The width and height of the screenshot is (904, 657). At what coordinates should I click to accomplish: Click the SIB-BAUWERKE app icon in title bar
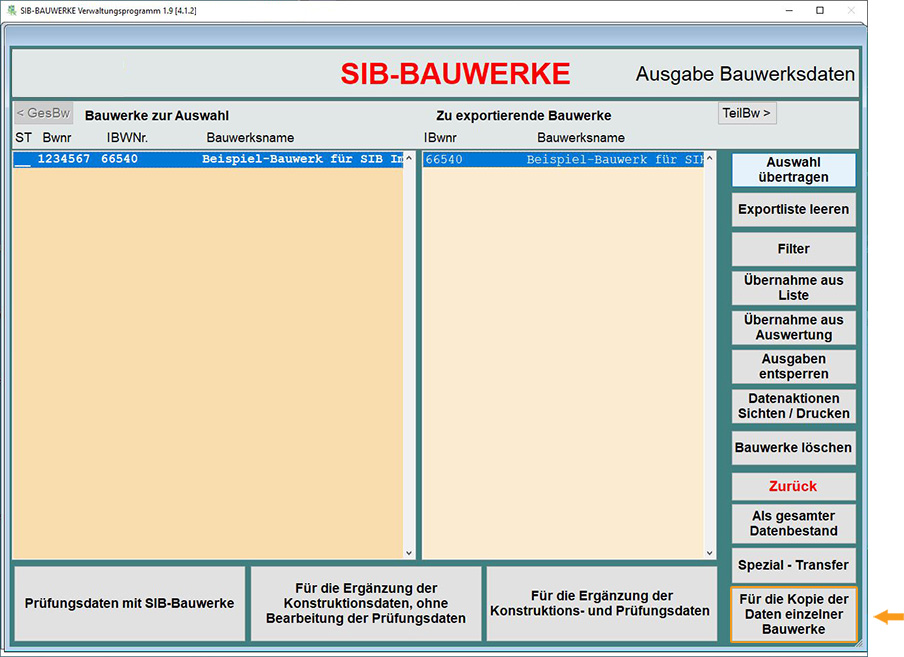pos(11,9)
